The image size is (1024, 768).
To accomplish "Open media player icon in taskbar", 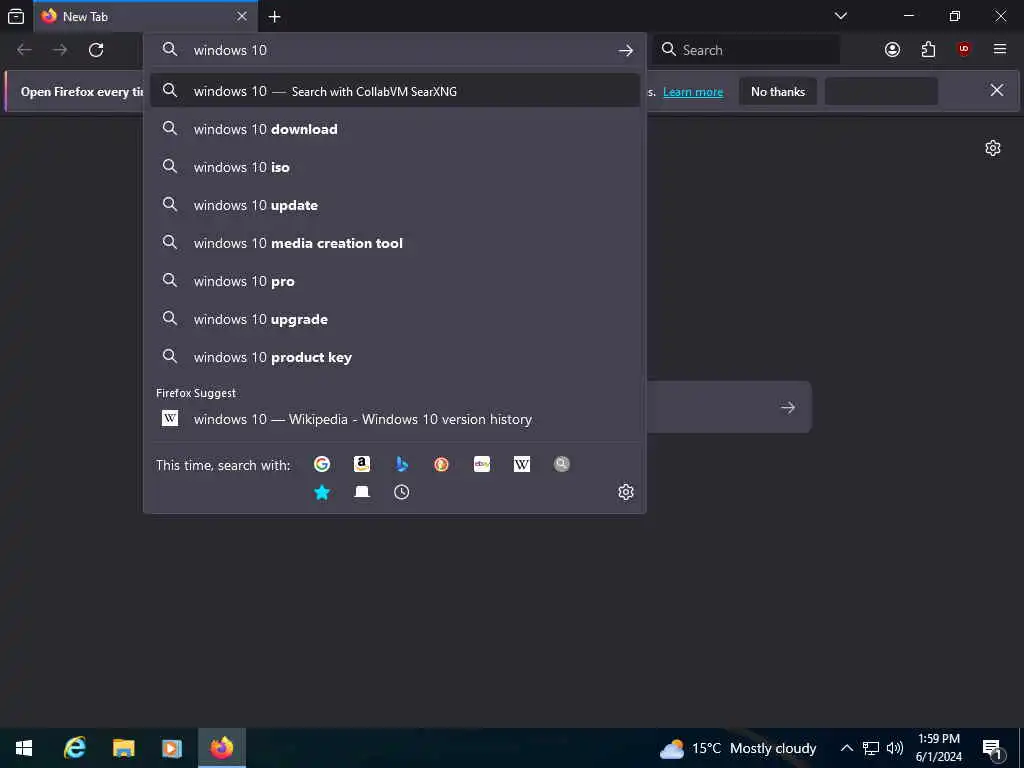I will [x=172, y=748].
